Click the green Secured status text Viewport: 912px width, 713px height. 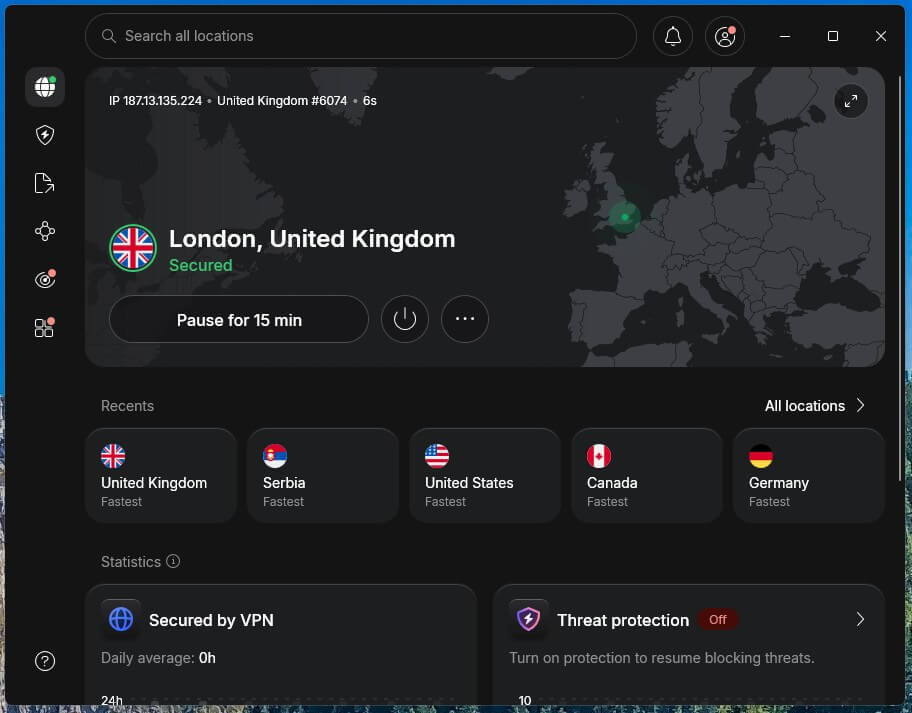pyautogui.click(x=201, y=265)
